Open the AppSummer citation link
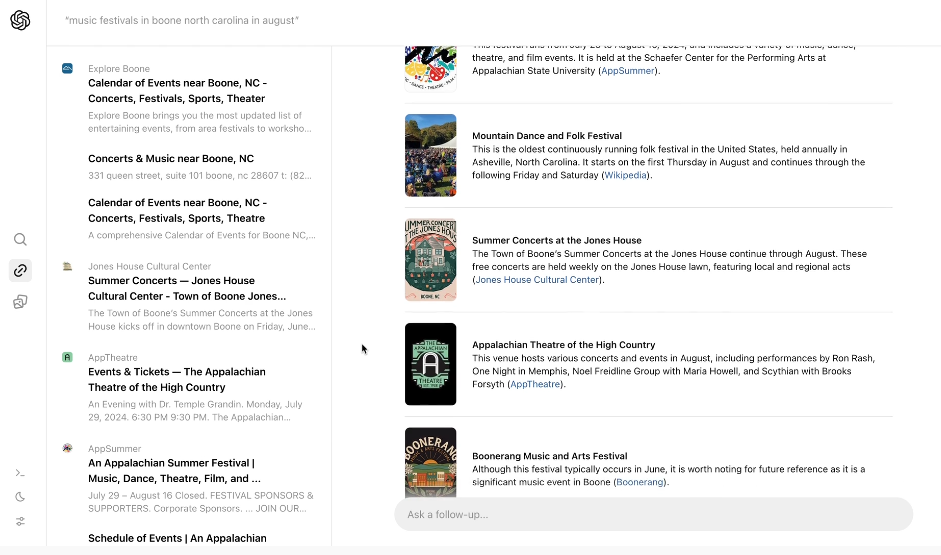This screenshot has height=555, width=941. 627,71
